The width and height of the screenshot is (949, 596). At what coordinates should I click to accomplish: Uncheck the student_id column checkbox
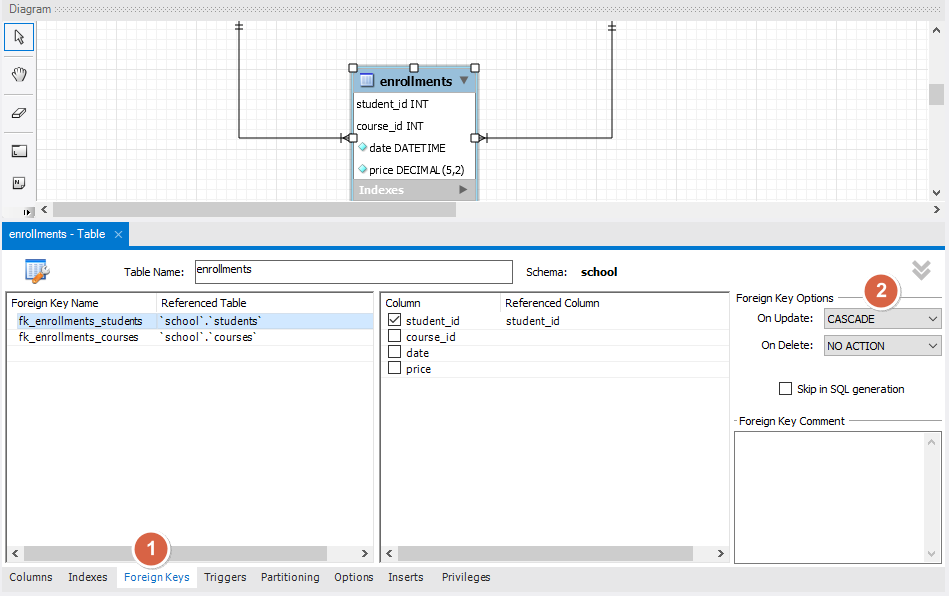click(x=394, y=321)
